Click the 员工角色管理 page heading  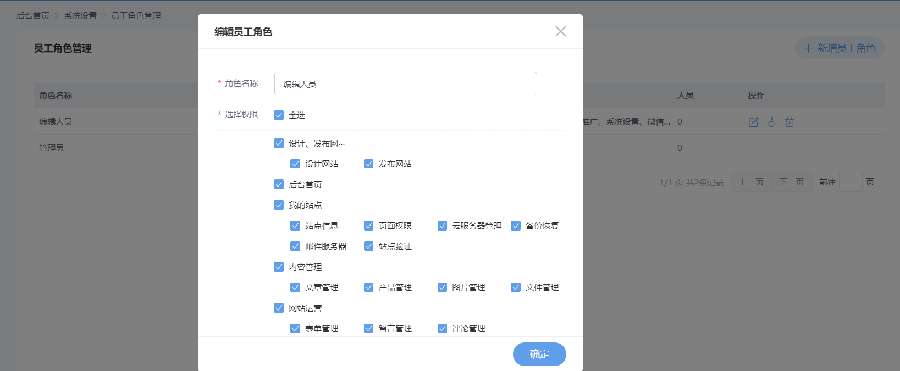tap(63, 49)
